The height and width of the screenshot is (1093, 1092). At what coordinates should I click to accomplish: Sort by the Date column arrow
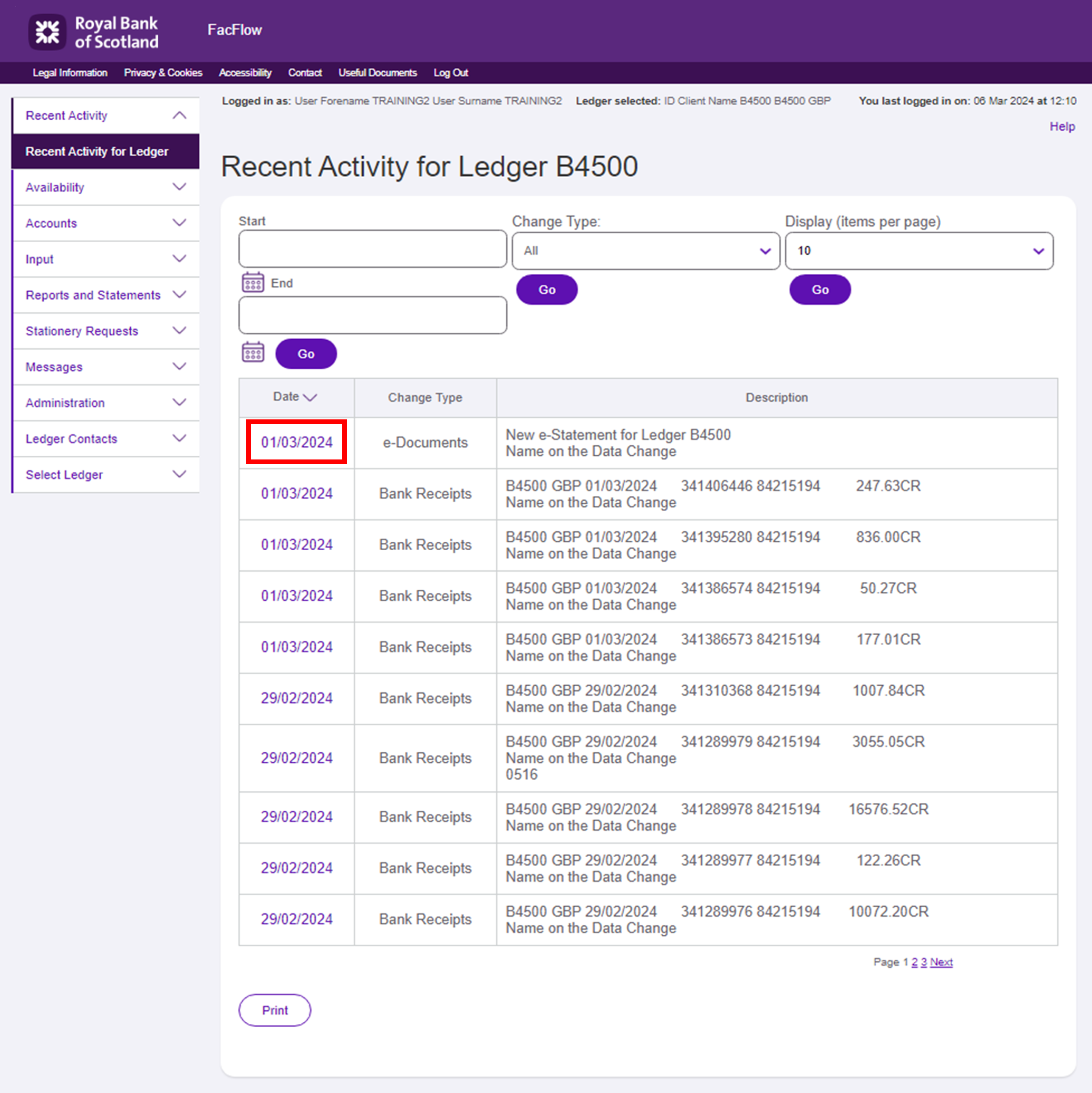(x=310, y=398)
